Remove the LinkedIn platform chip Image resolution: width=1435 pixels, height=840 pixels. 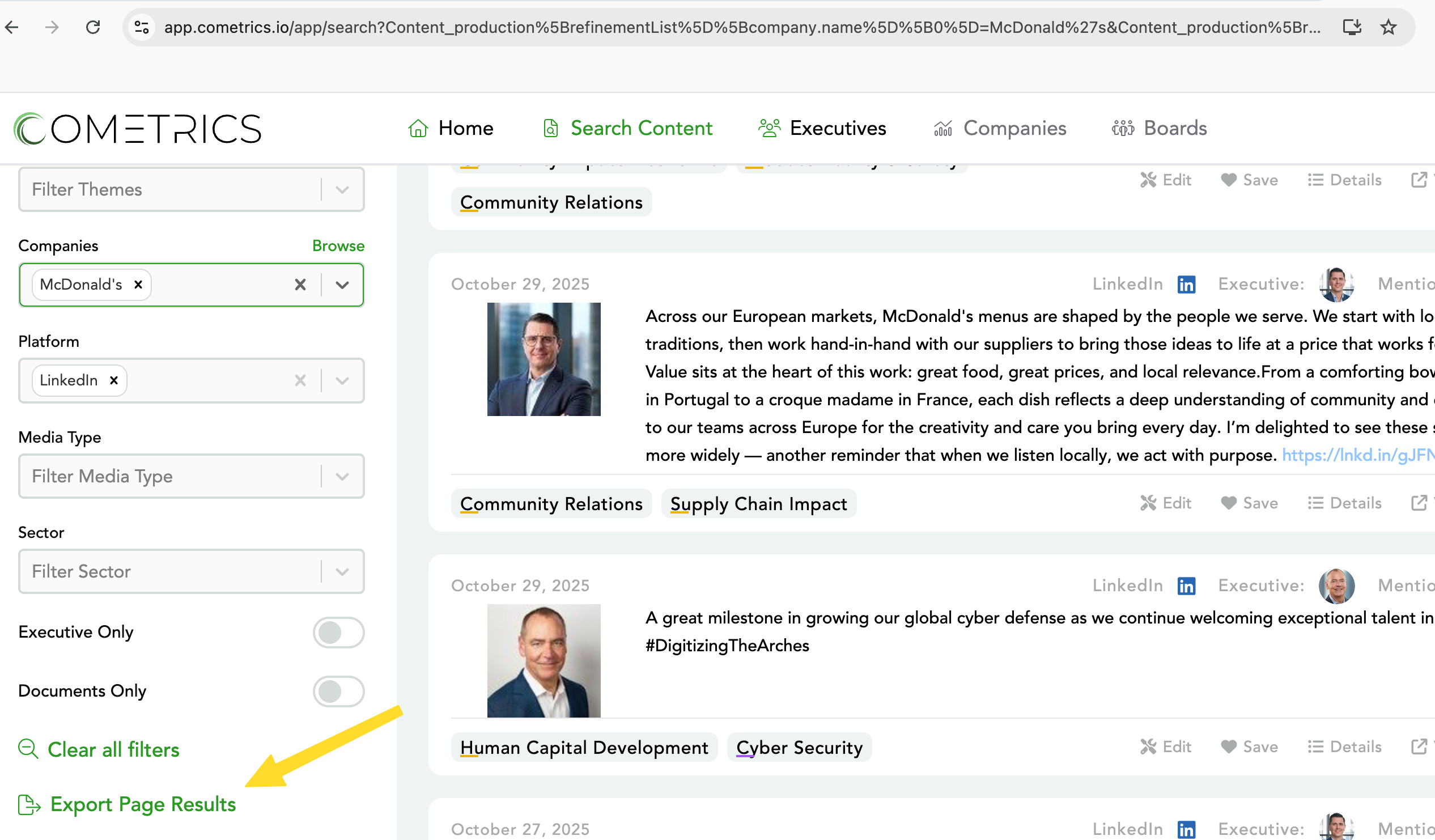(114, 380)
